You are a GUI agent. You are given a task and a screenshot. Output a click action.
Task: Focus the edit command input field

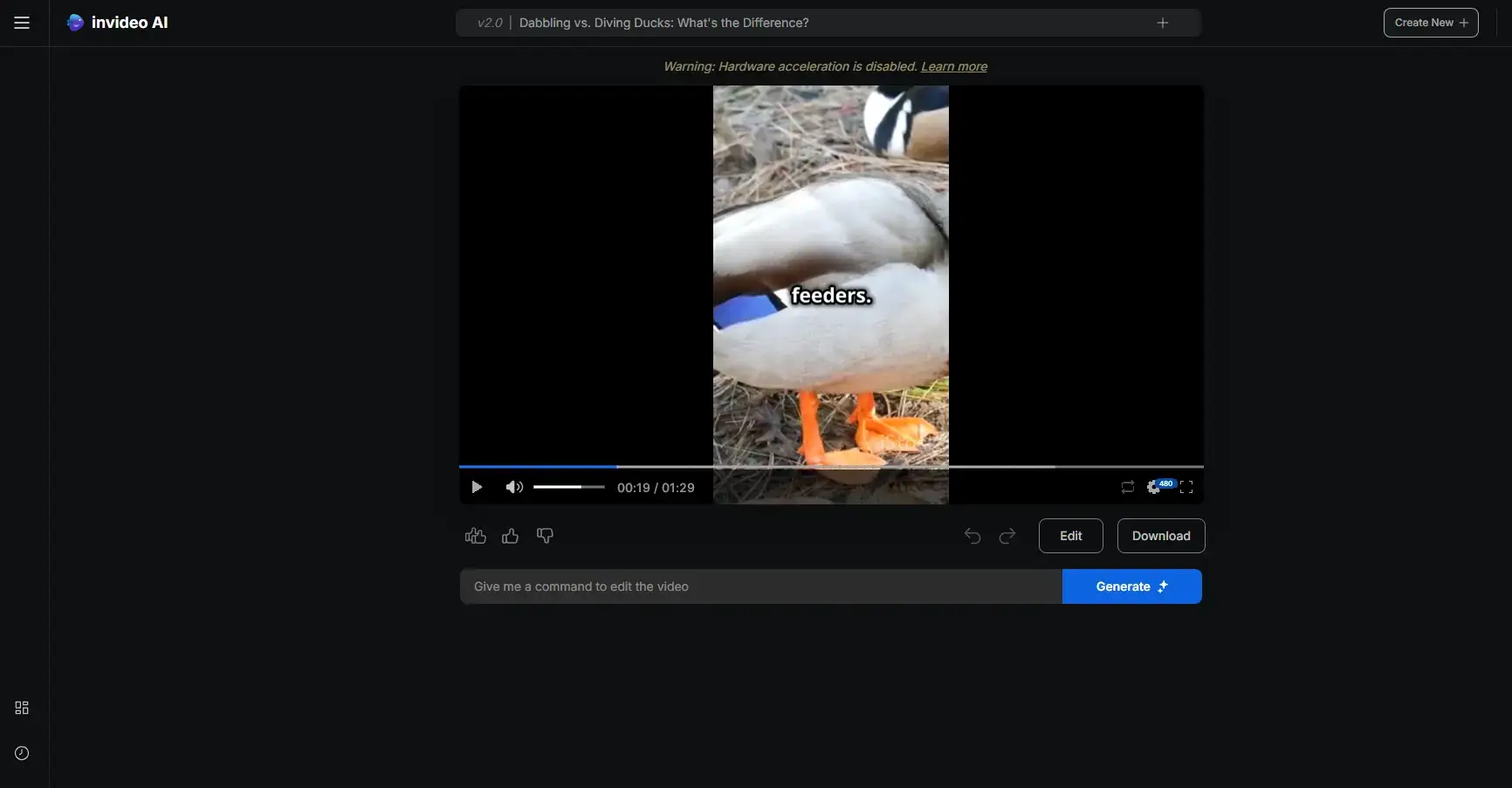click(759, 586)
